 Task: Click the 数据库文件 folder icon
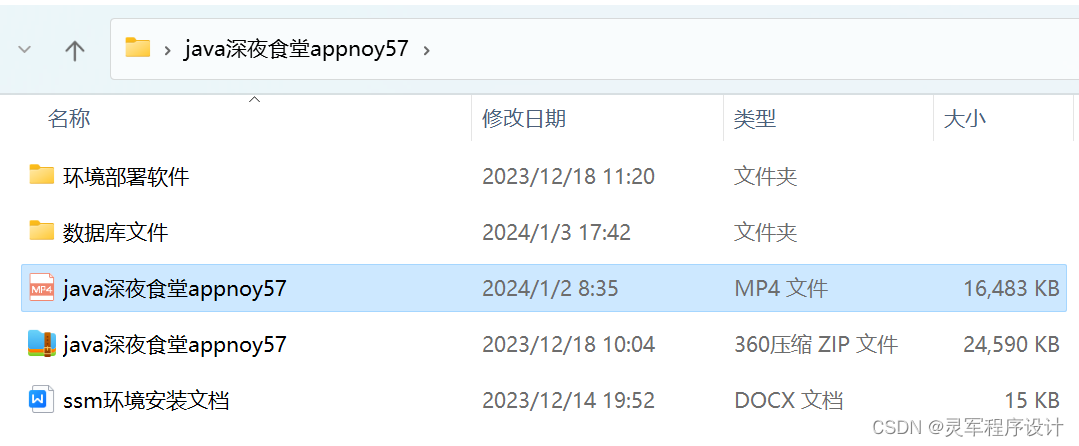pos(42,231)
